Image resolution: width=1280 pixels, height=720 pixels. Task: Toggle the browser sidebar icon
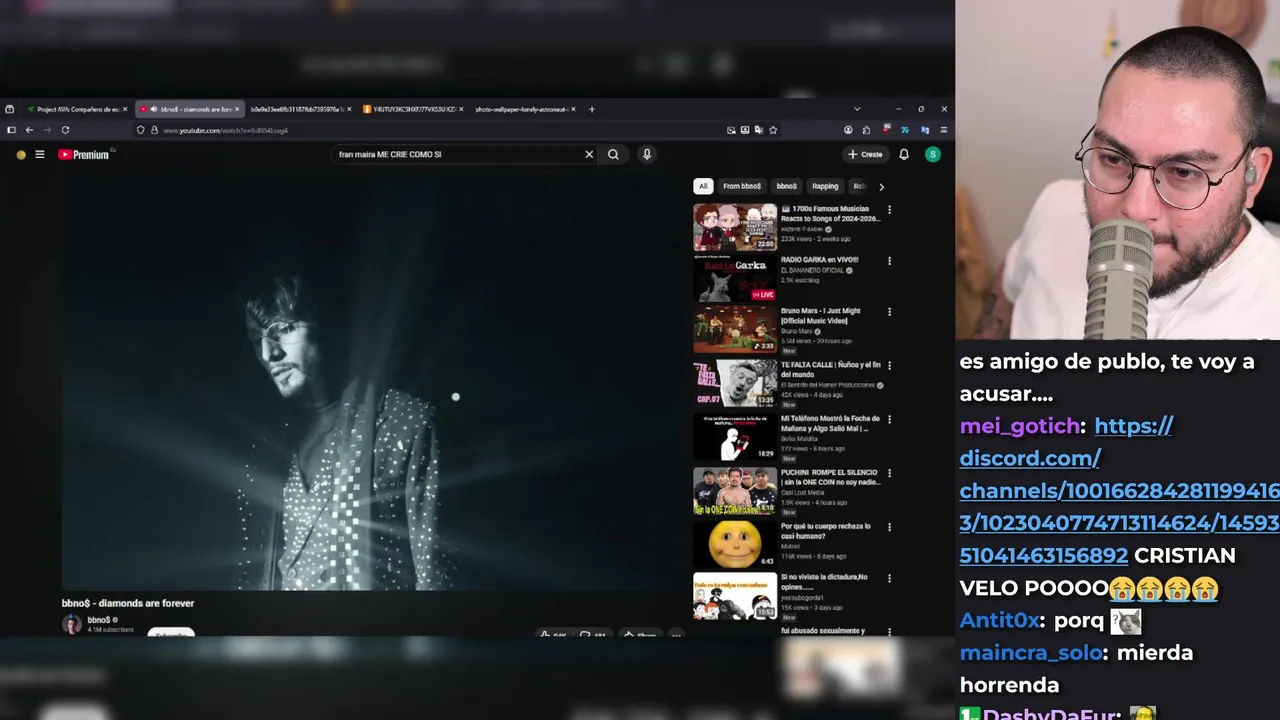[x=11, y=130]
